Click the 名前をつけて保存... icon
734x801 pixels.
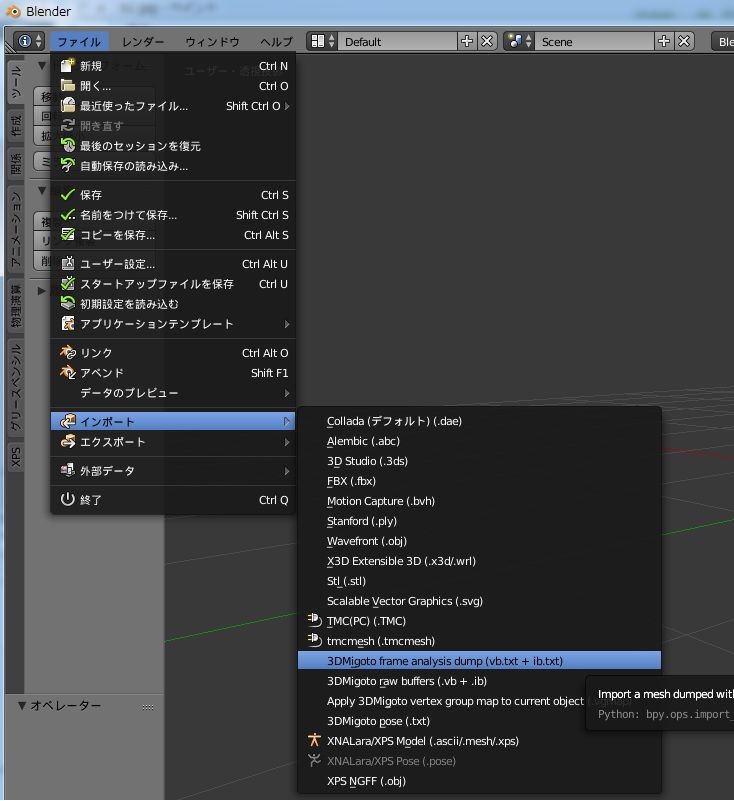click(x=67, y=215)
